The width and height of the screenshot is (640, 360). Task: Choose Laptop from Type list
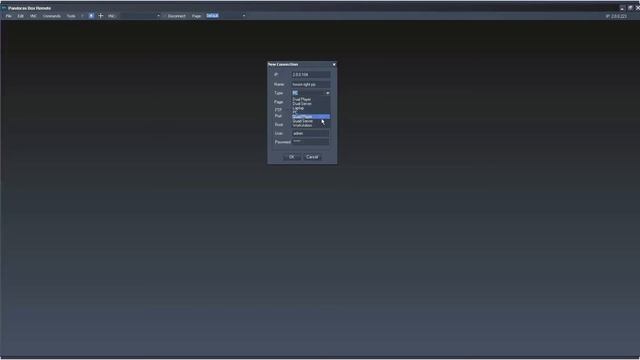coord(311,108)
